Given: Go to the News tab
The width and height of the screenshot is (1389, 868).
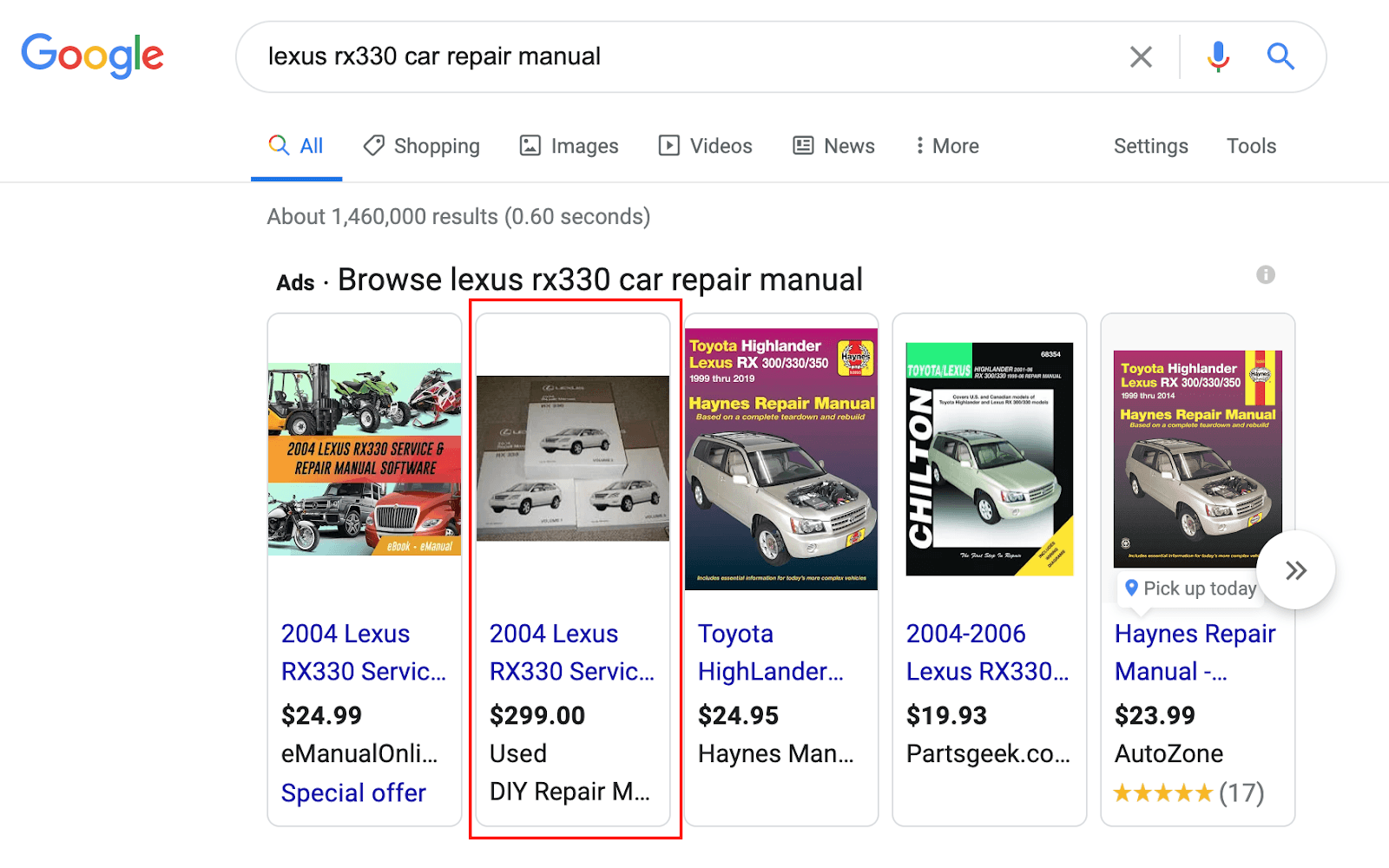Looking at the screenshot, I should click(833, 146).
